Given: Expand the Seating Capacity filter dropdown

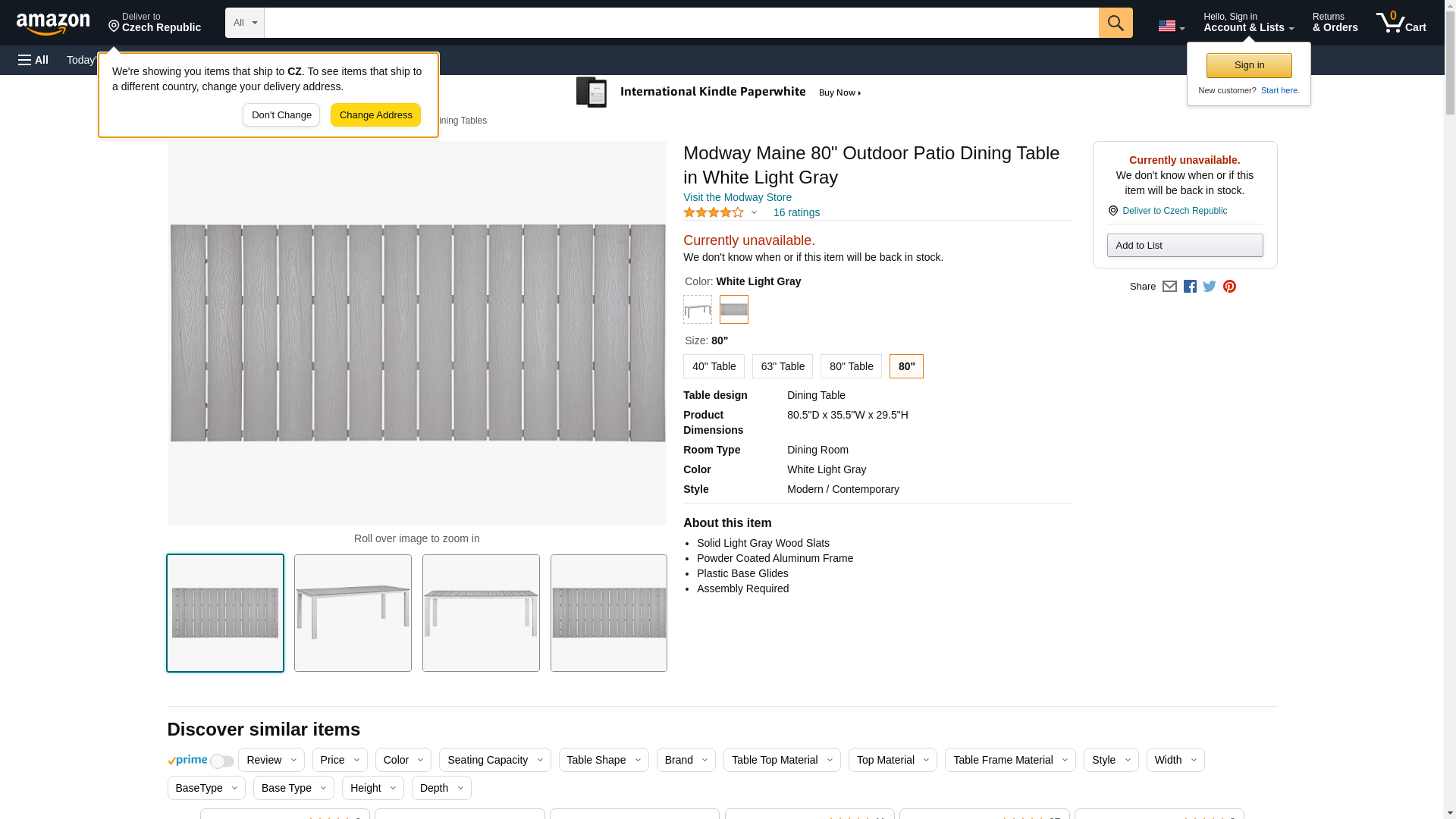Looking at the screenshot, I should 494,760.
